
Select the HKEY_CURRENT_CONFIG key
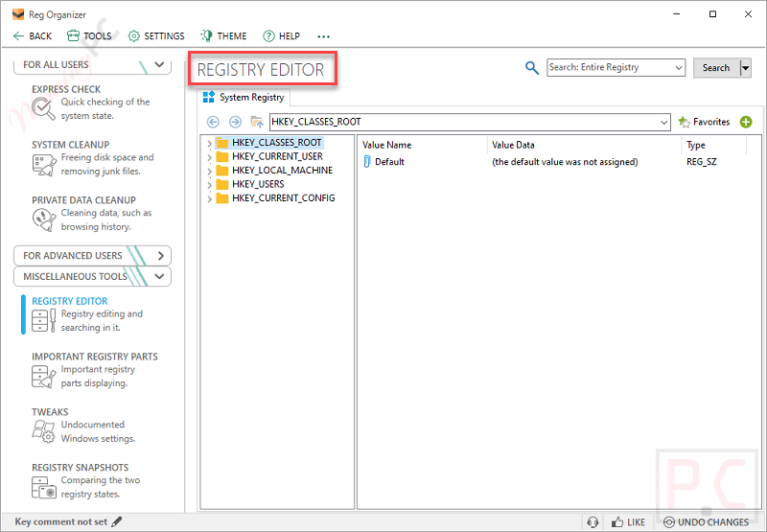284,198
